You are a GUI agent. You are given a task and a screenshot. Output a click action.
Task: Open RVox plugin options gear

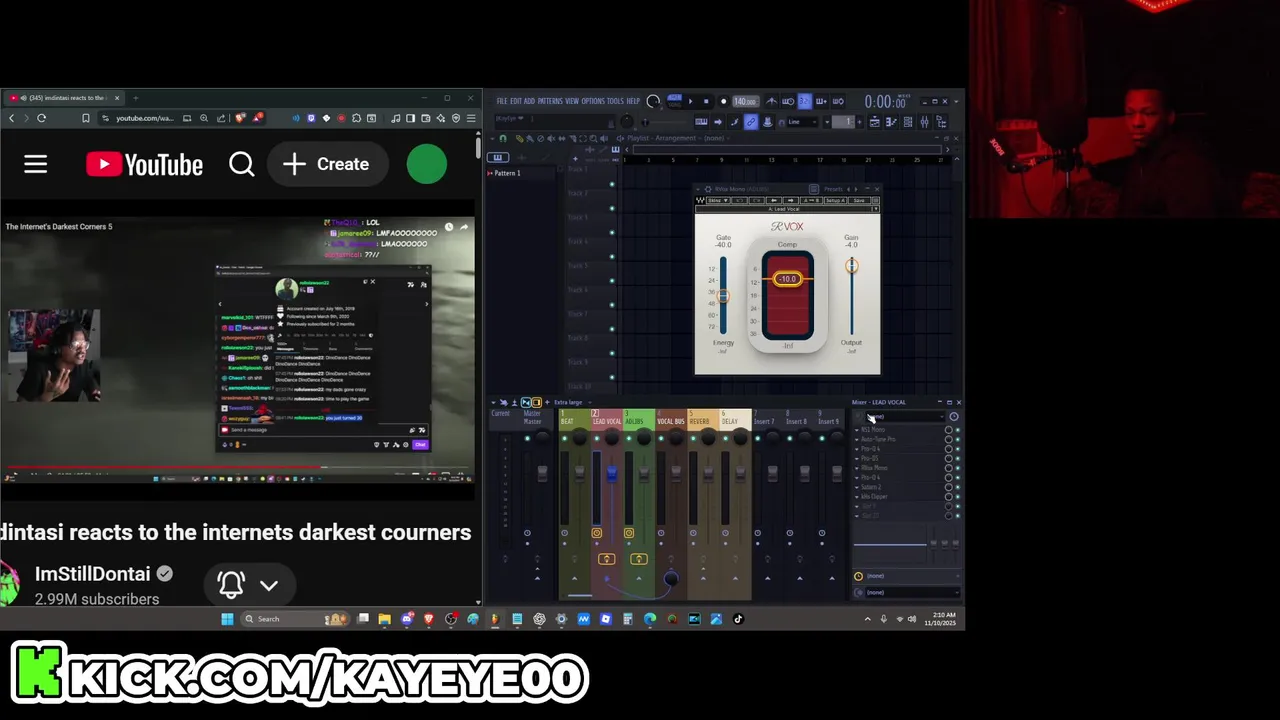click(x=708, y=189)
